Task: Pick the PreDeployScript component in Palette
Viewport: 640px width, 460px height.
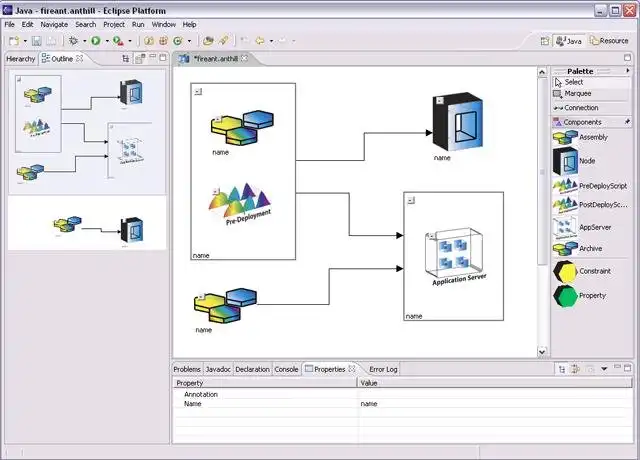Action: pyautogui.click(x=592, y=186)
